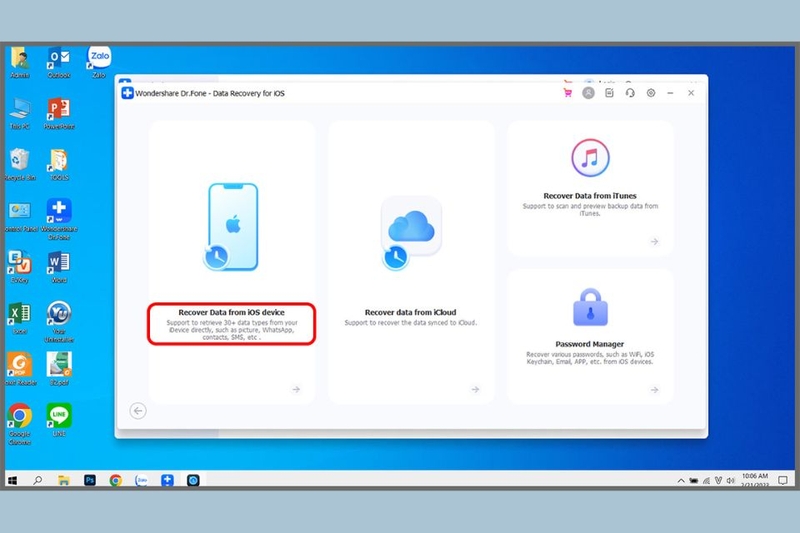Open the Windows Start menu
Image resolution: width=800 pixels, height=533 pixels.
click(x=13, y=480)
